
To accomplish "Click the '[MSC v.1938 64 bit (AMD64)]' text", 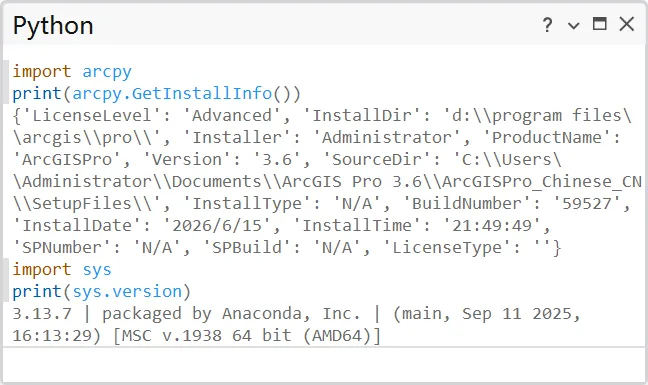I will (247, 335).
